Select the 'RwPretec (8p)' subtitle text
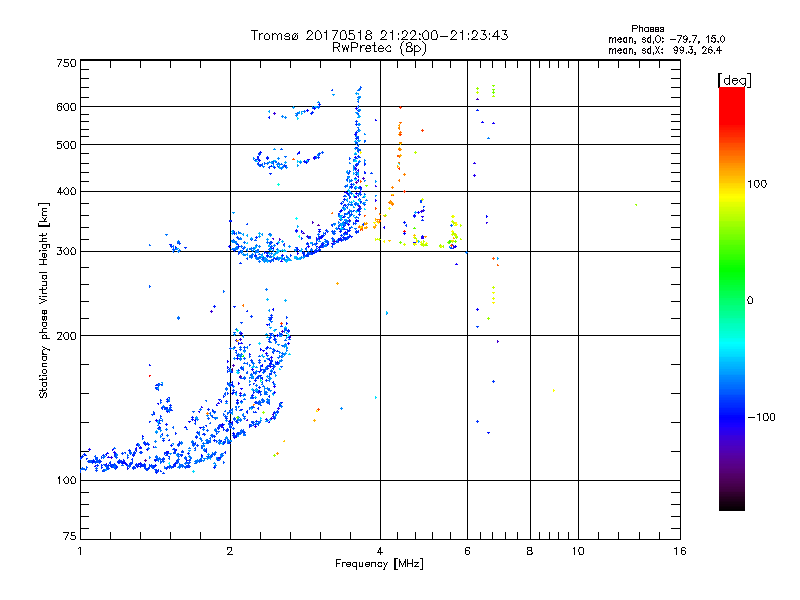The width and height of the screenshot is (800, 600). point(379,48)
